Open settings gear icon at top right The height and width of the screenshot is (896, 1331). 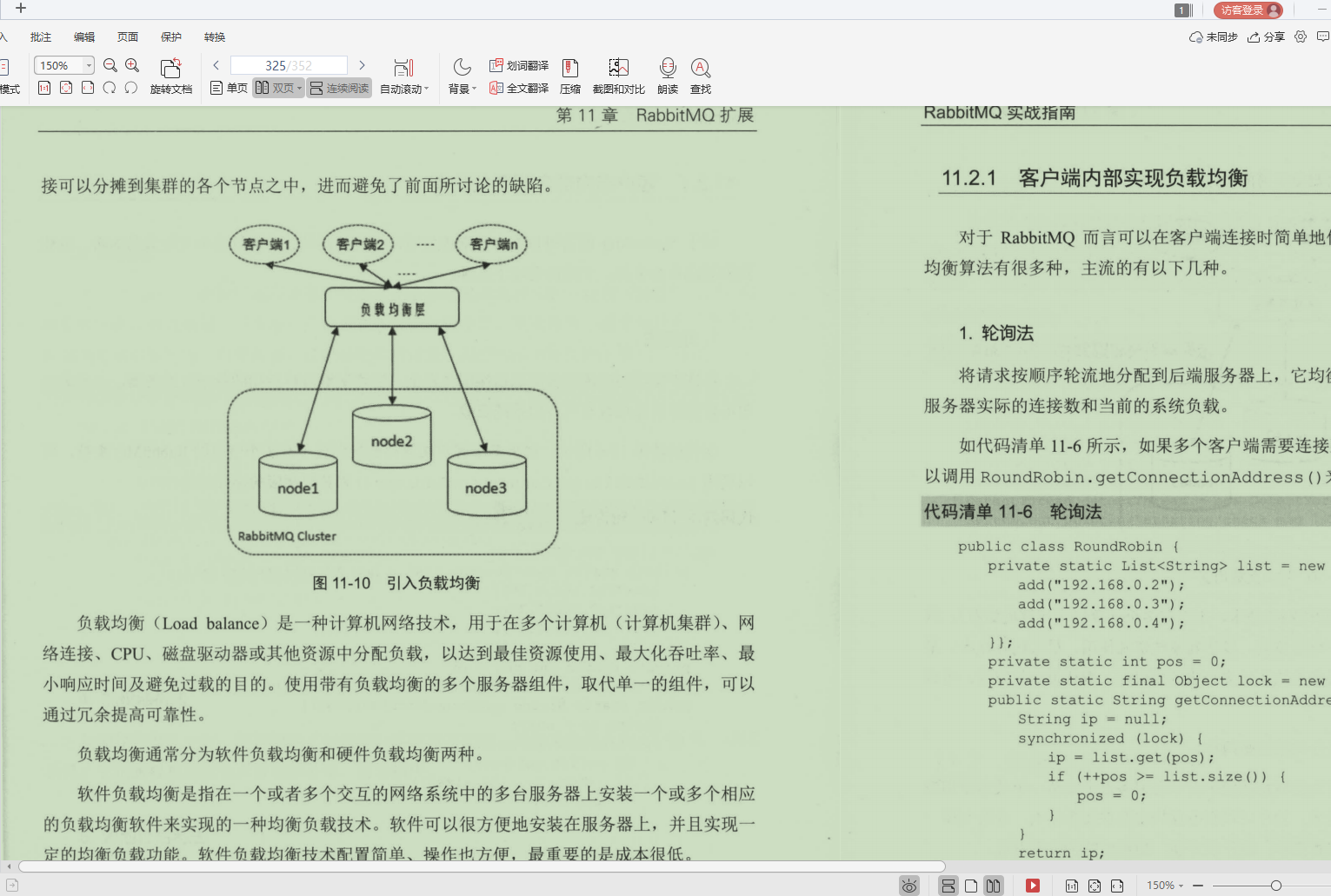coord(1301,37)
